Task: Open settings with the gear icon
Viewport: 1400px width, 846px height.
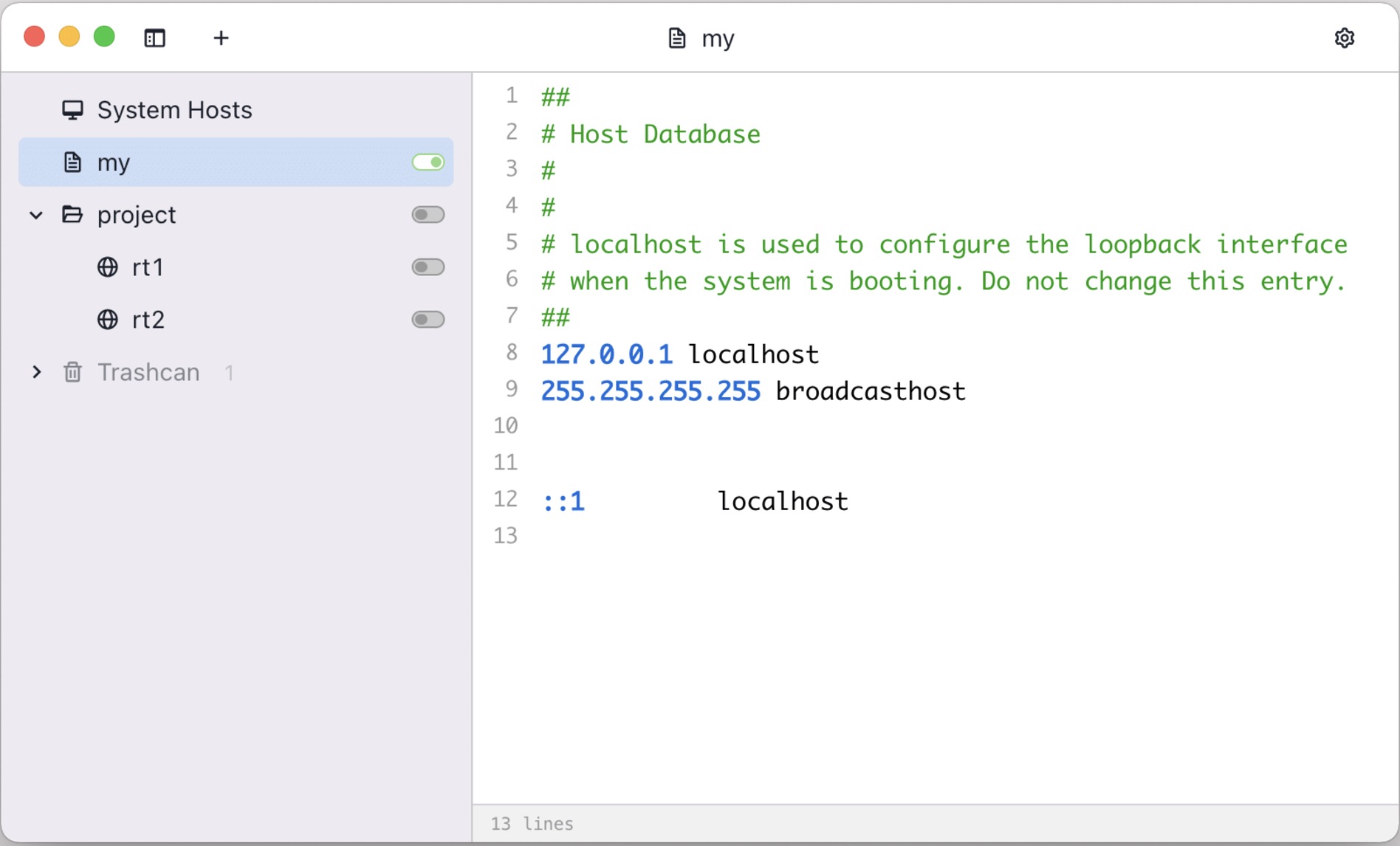Action: tap(1345, 38)
